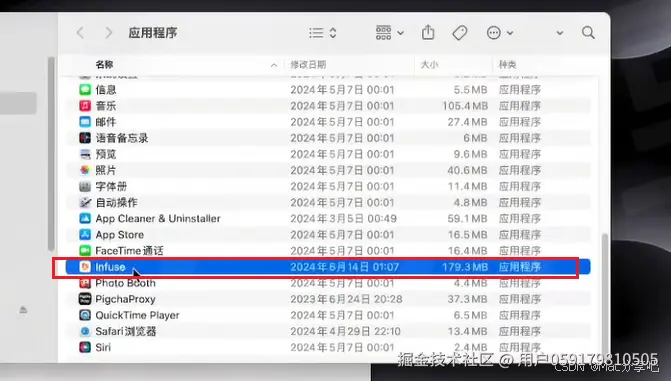Expand the toolbar overflow chevron
The height and width of the screenshot is (381, 671).
pyautogui.click(x=560, y=33)
